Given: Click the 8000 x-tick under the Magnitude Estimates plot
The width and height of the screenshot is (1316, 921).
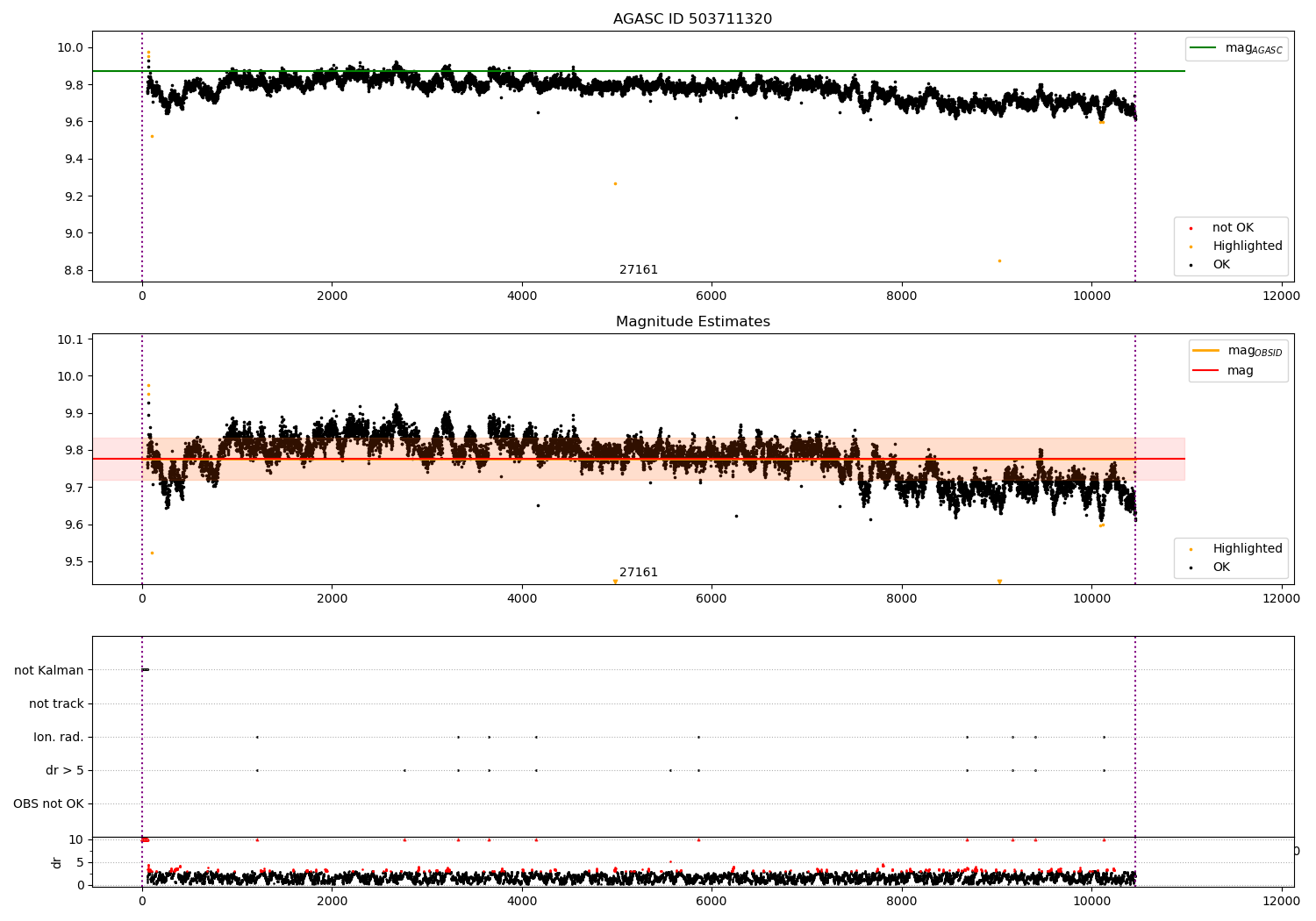Looking at the screenshot, I should click(902, 599).
